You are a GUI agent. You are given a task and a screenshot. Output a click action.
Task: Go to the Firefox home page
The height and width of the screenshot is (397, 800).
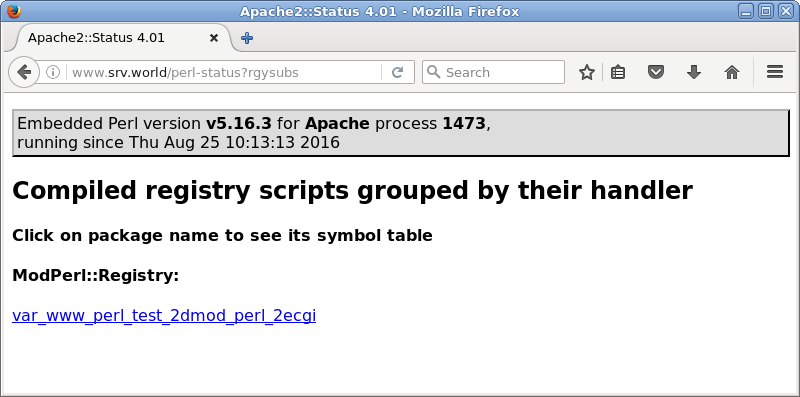pyautogui.click(x=732, y=72)
